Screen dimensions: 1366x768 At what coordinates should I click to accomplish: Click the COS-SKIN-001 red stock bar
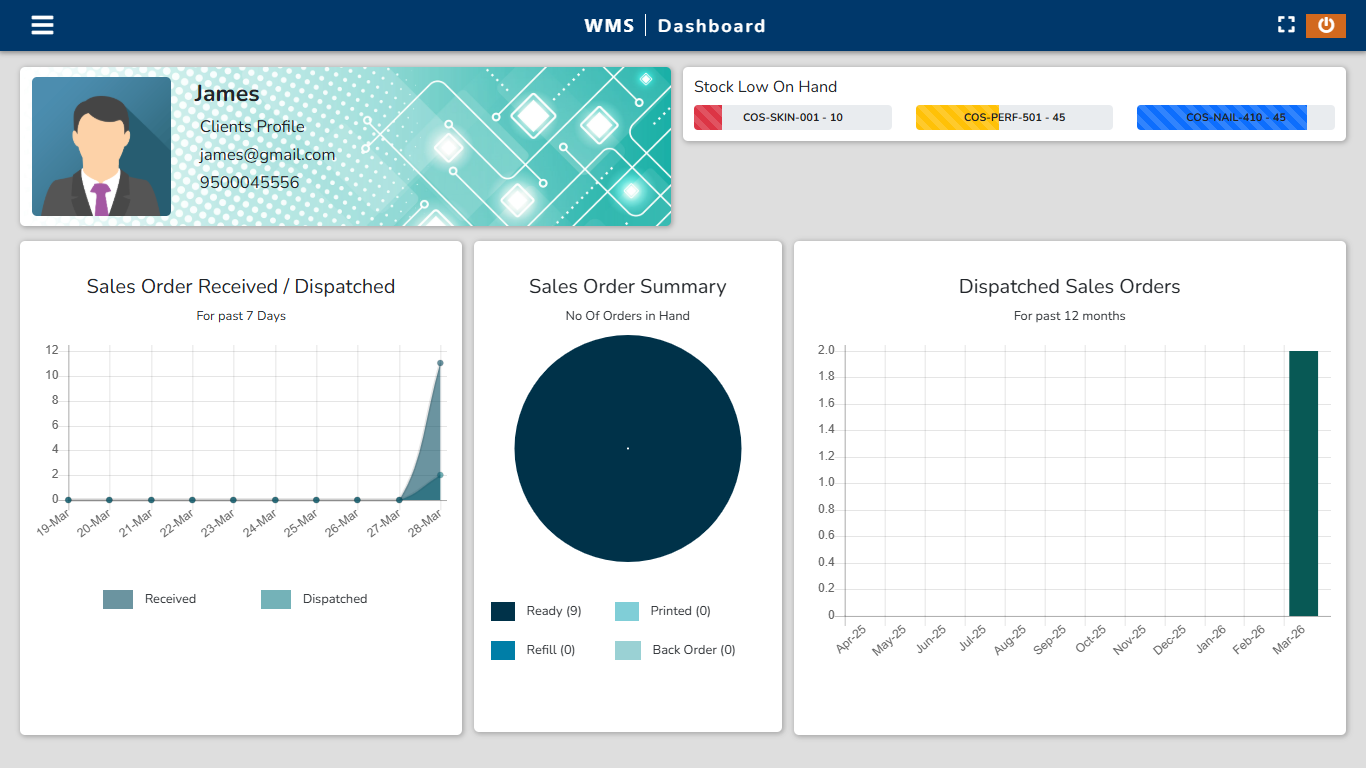(x=792, y=118)
